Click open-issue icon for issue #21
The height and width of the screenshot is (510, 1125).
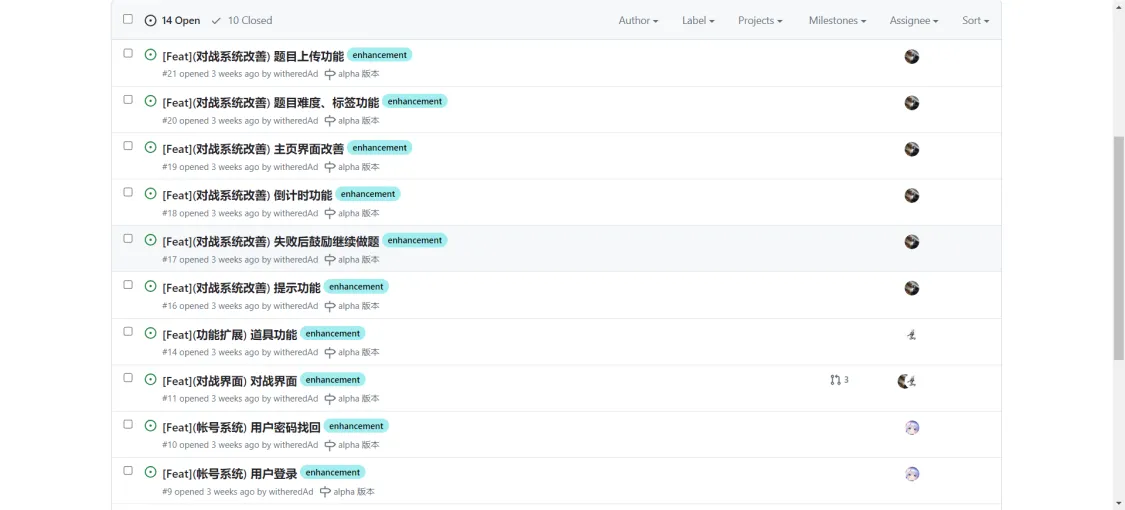tap(151, 55)
